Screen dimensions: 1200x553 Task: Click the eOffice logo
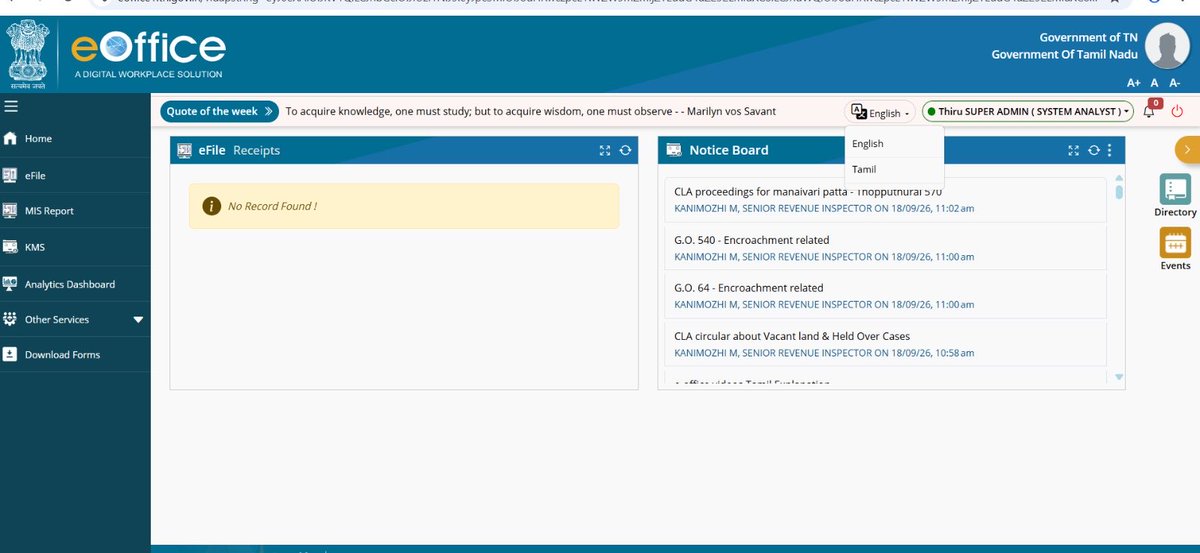click(149, 54)
